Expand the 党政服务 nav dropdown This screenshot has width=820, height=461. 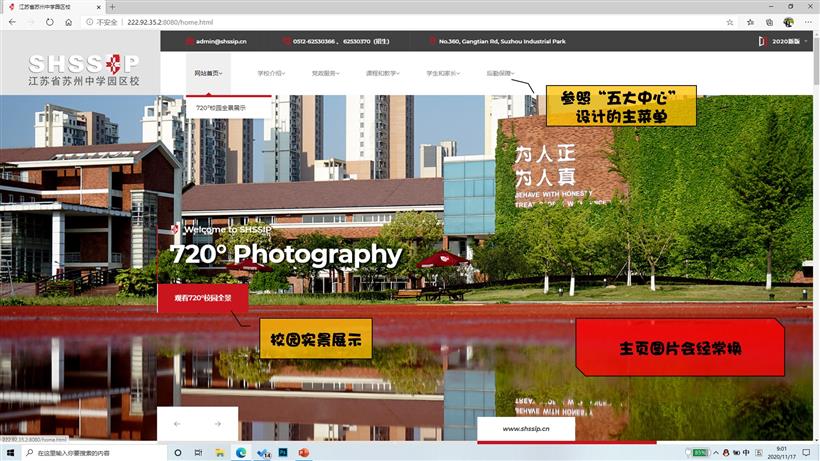coord(325,73)
